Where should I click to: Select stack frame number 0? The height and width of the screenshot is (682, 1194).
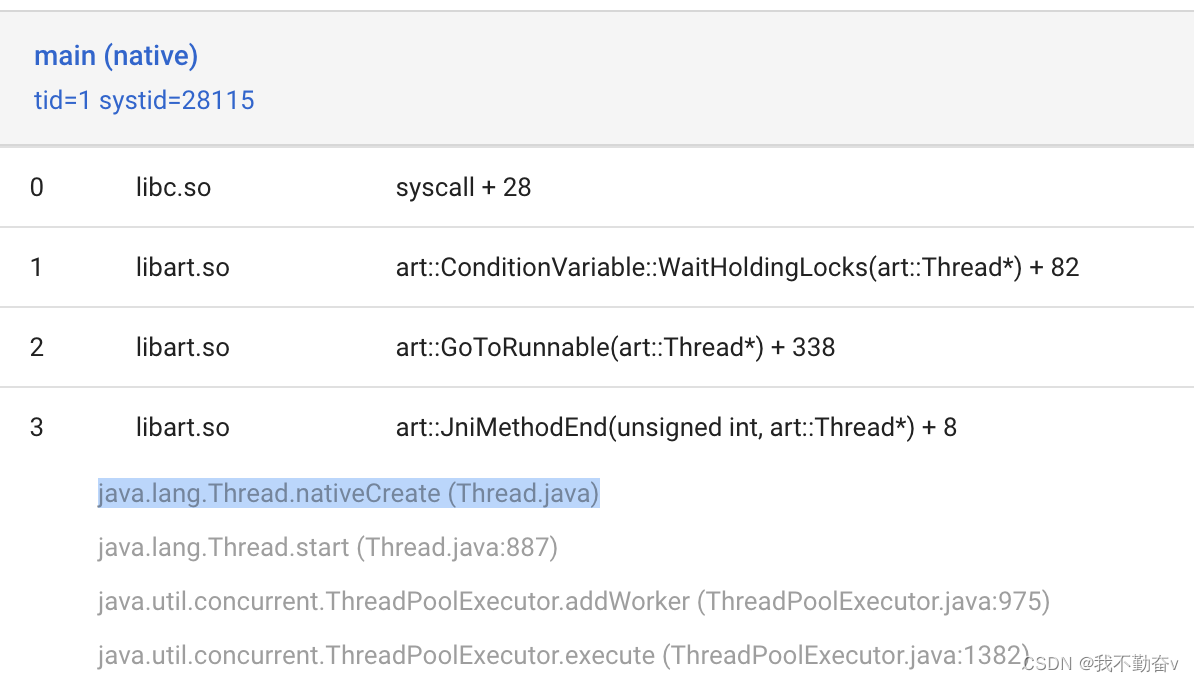point(37,187)
